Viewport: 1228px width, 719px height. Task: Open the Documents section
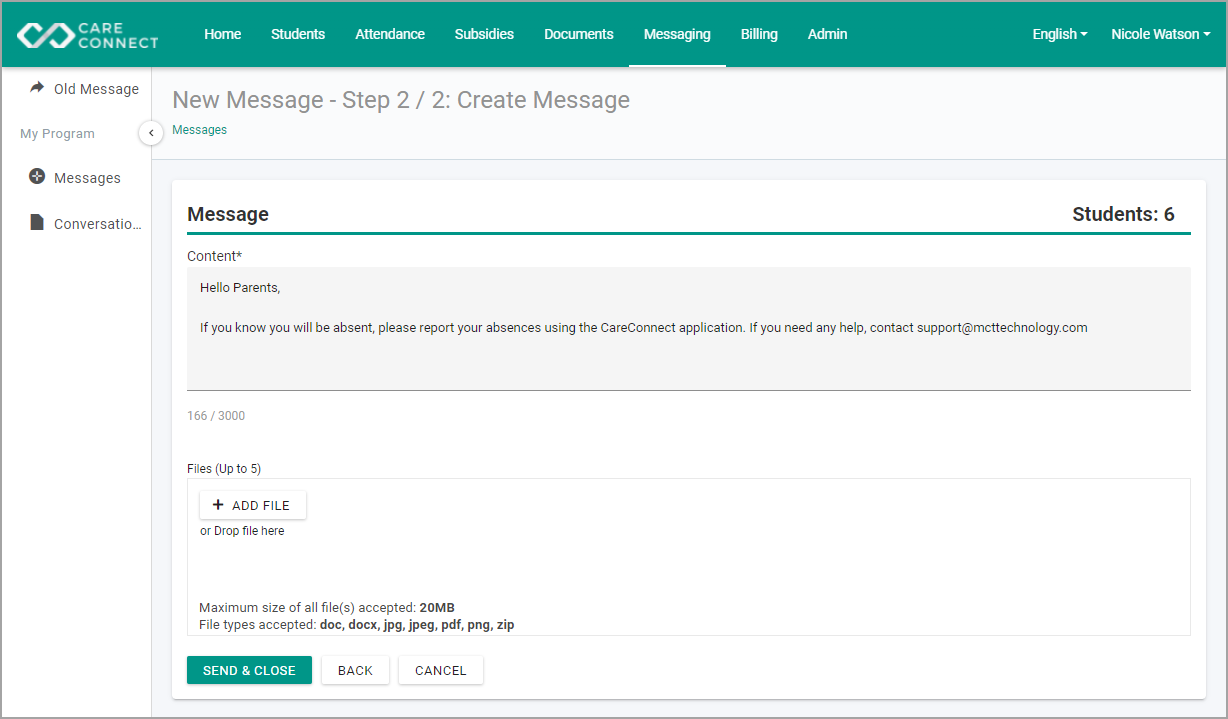tap(579, 34)
